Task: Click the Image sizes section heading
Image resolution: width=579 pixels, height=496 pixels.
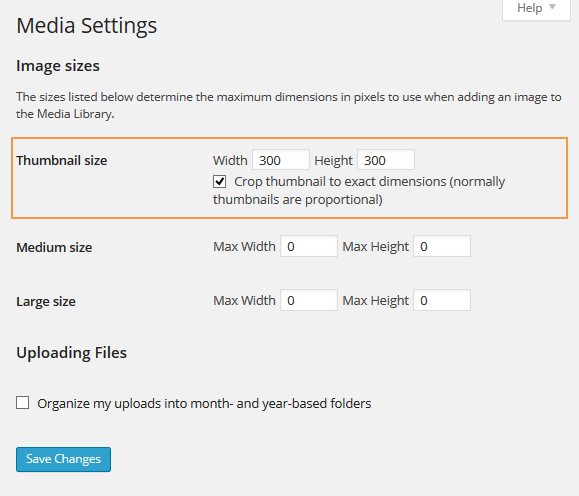Action: click(x=58, y=66)
